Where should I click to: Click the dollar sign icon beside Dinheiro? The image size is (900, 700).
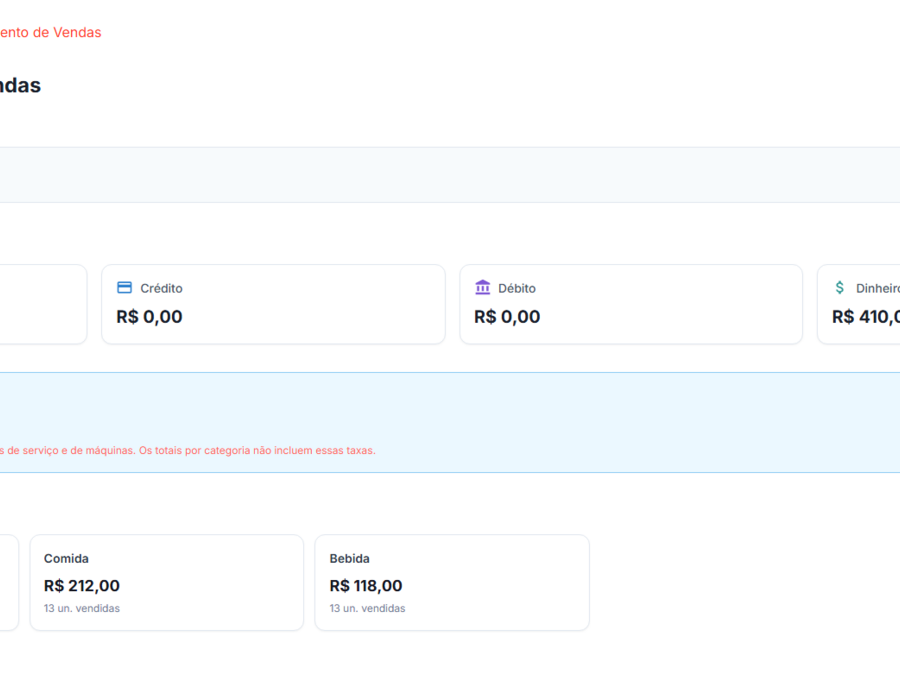coord(840,287)
